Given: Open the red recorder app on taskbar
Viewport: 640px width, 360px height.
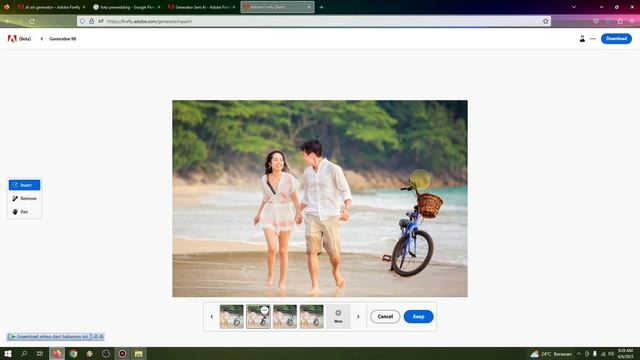Looking at the screenshot, I should pyautogui.click(x=122, y=353).
